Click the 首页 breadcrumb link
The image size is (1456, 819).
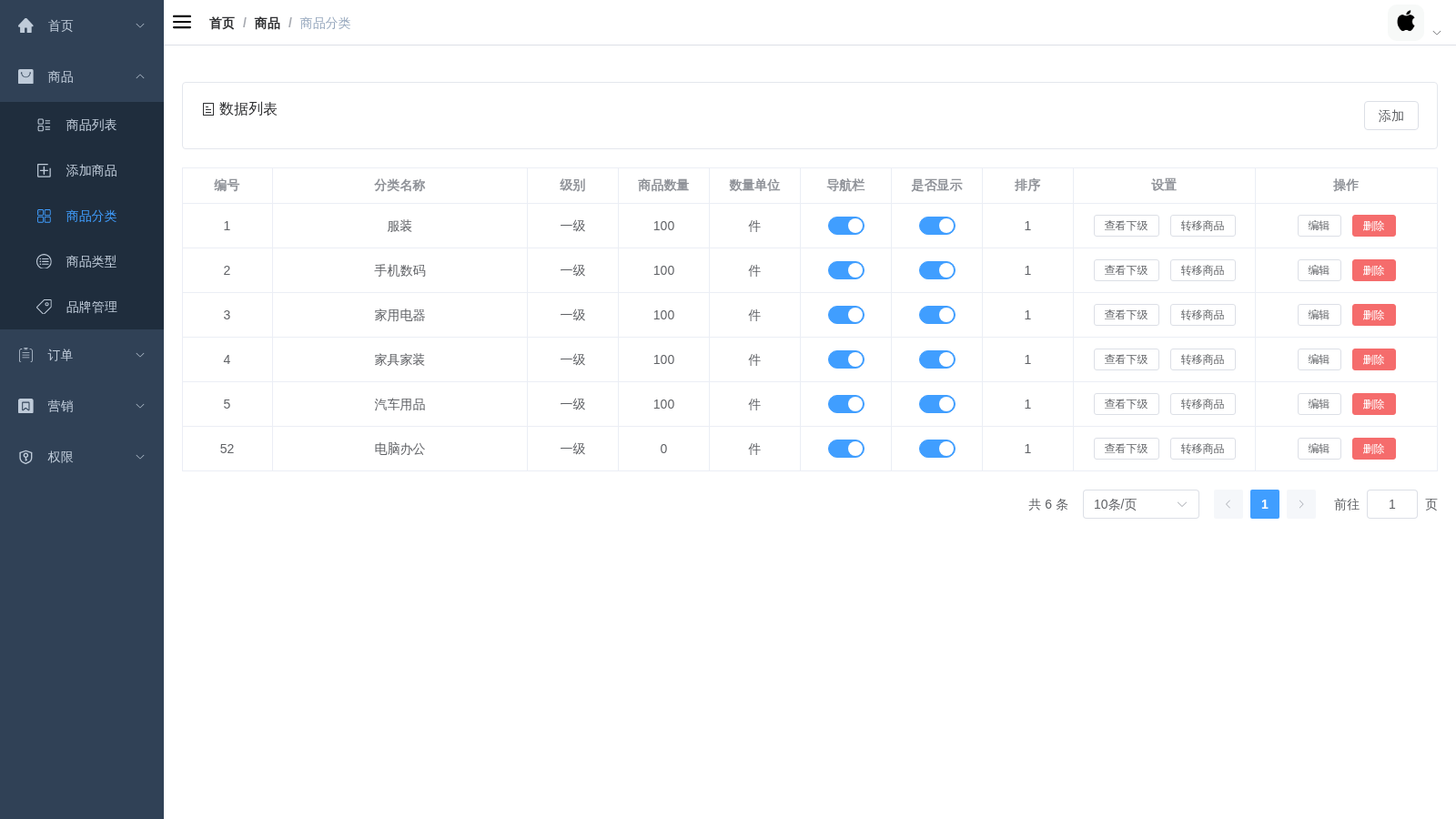tap(222, 23)
